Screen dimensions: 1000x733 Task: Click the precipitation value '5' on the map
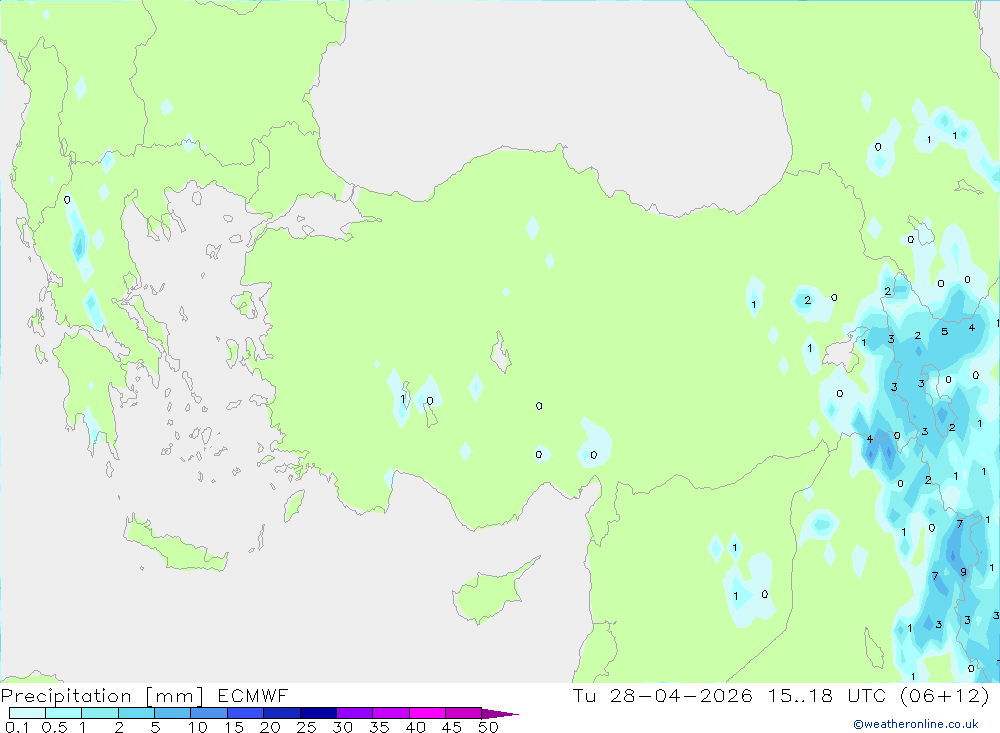tap(945, 332)
